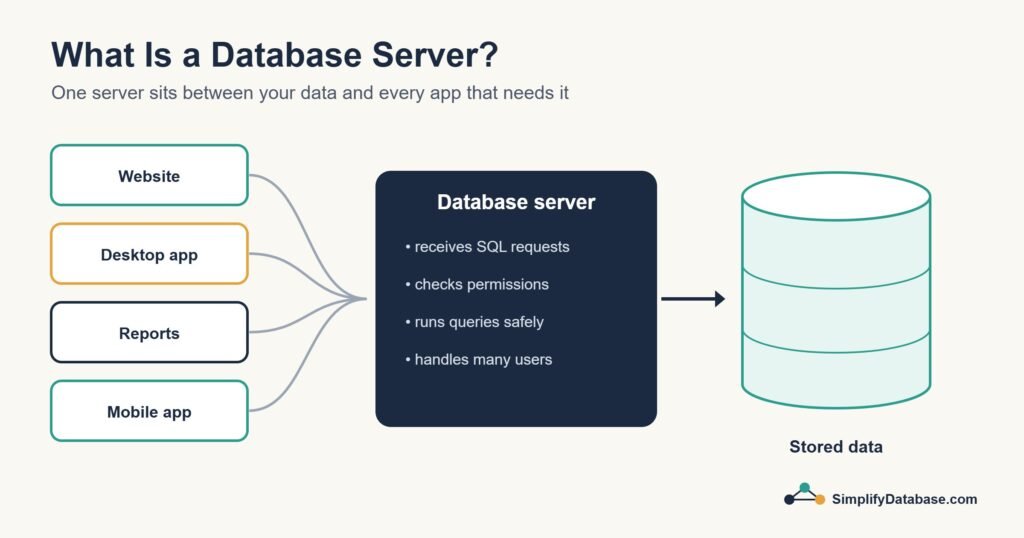Open the SimplifyDatabase.com link text

[904, 499]
